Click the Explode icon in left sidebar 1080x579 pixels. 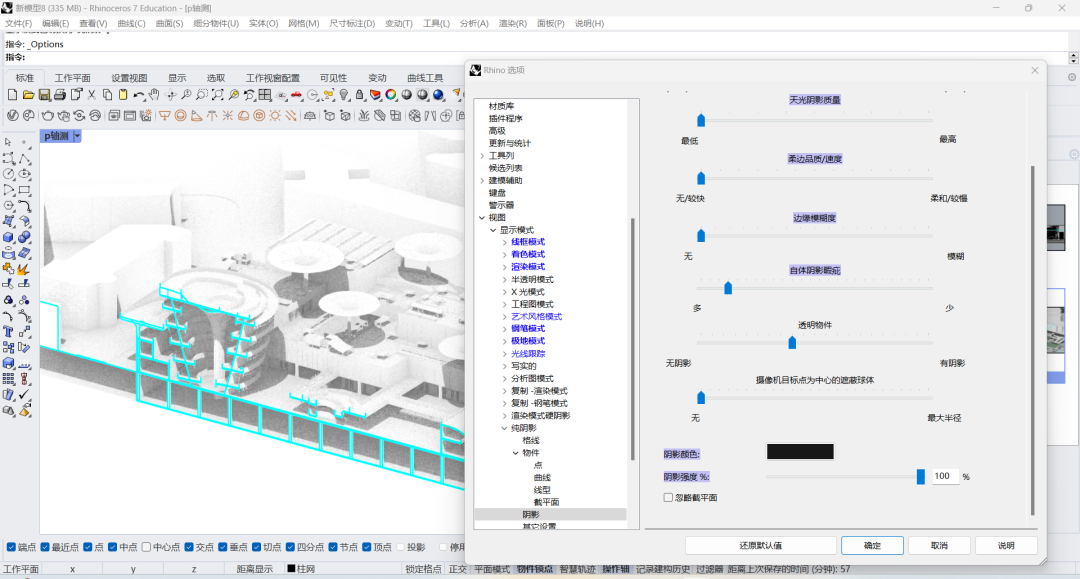coord(24,269)
